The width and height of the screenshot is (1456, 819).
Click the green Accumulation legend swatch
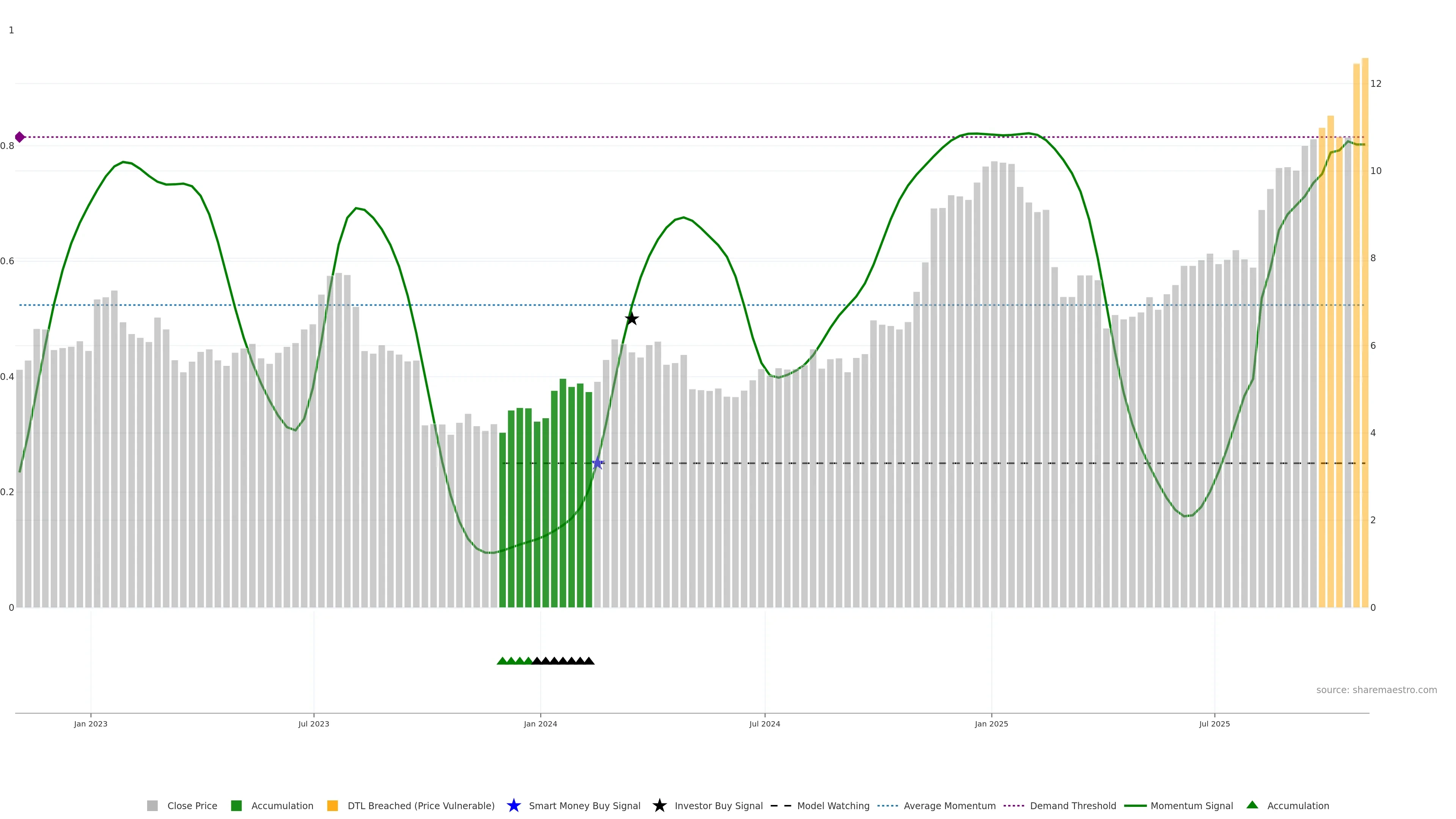coord(236,806)
